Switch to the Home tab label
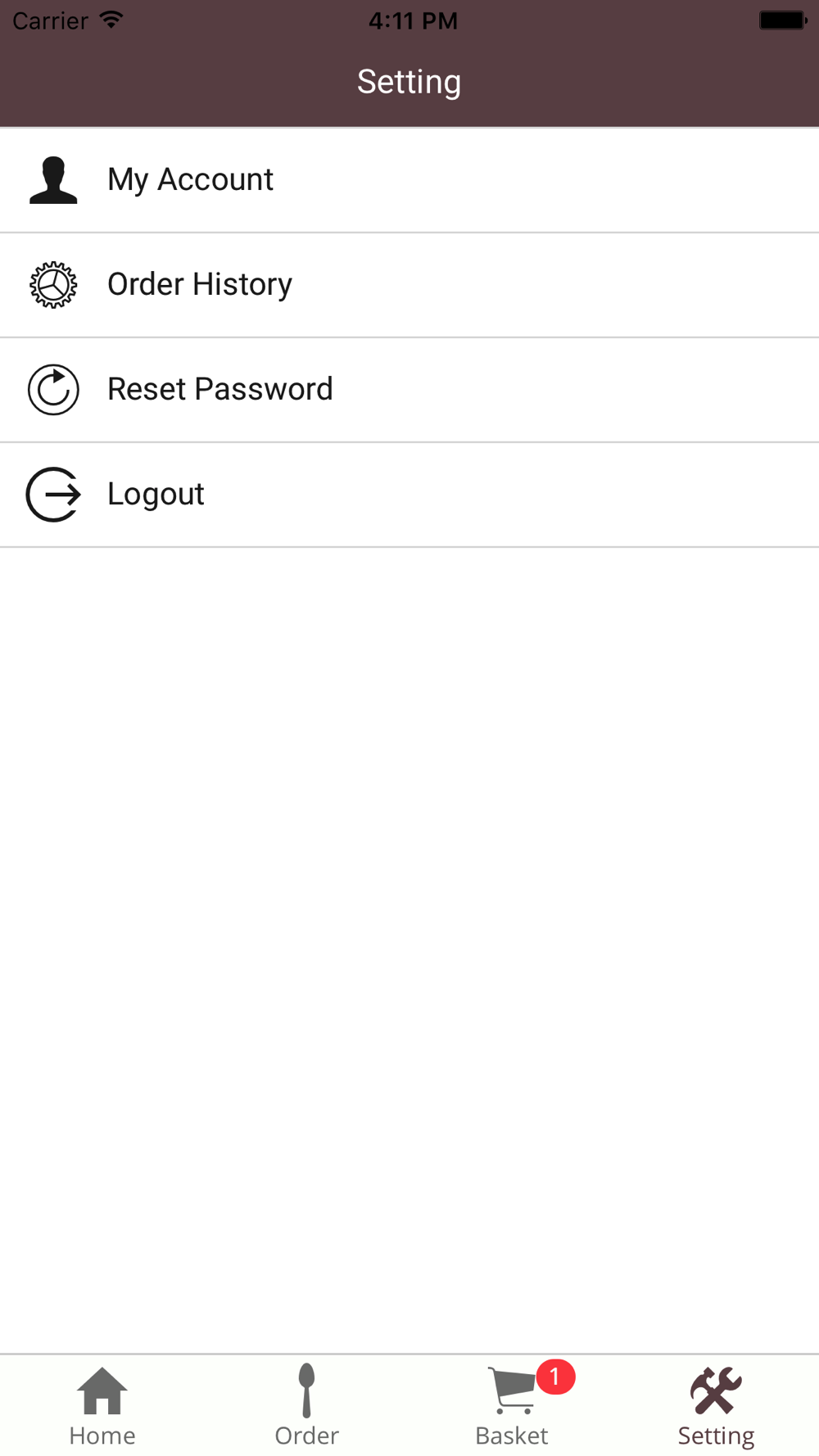Screen dimensions: 819x1456 click(102, 1436)
